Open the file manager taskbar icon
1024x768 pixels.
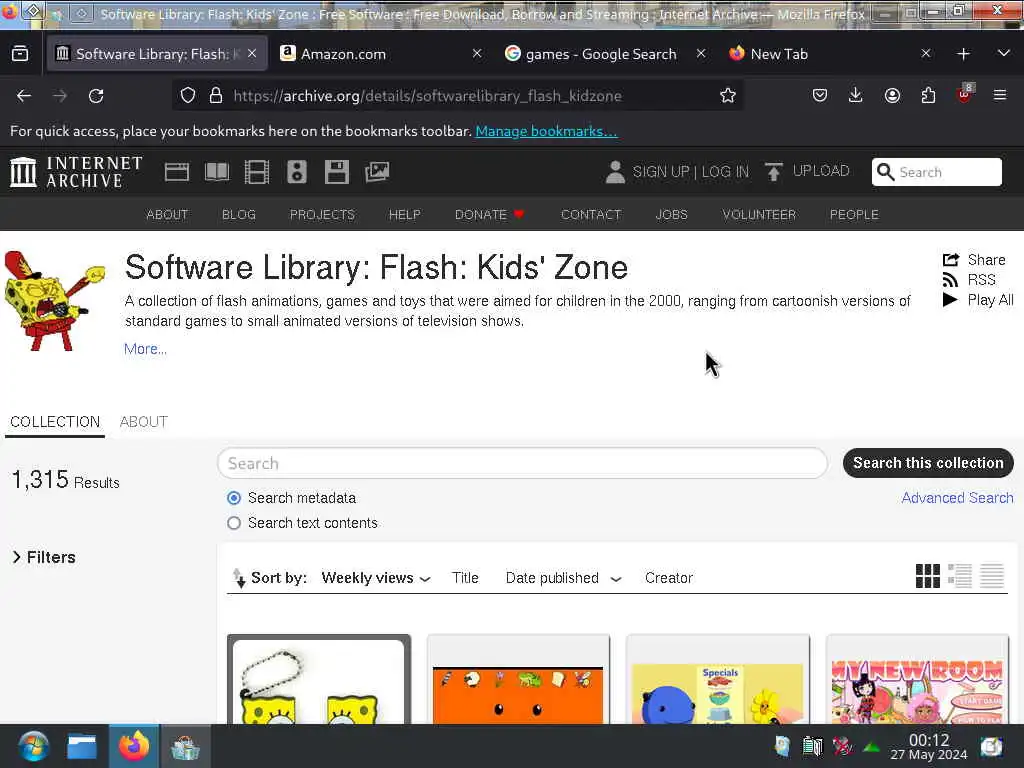coord(82,746)
